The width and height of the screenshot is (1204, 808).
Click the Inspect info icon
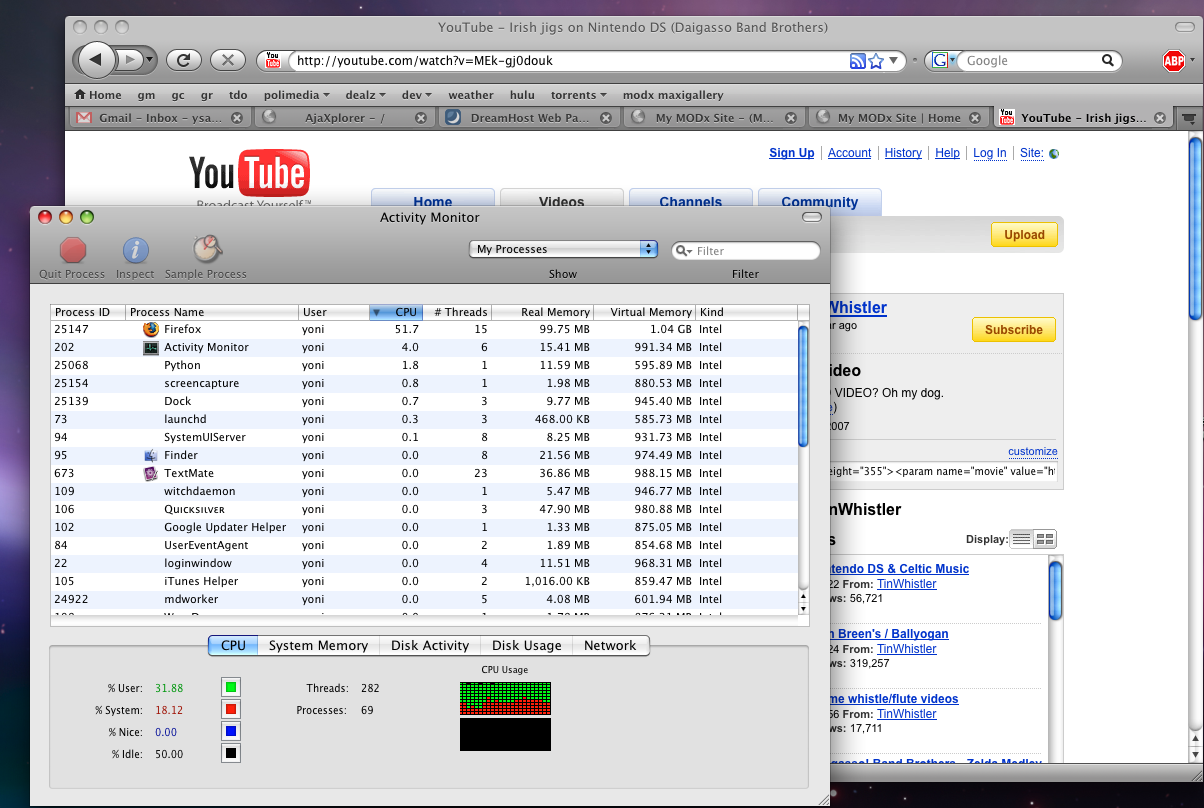tap(135, 250)
